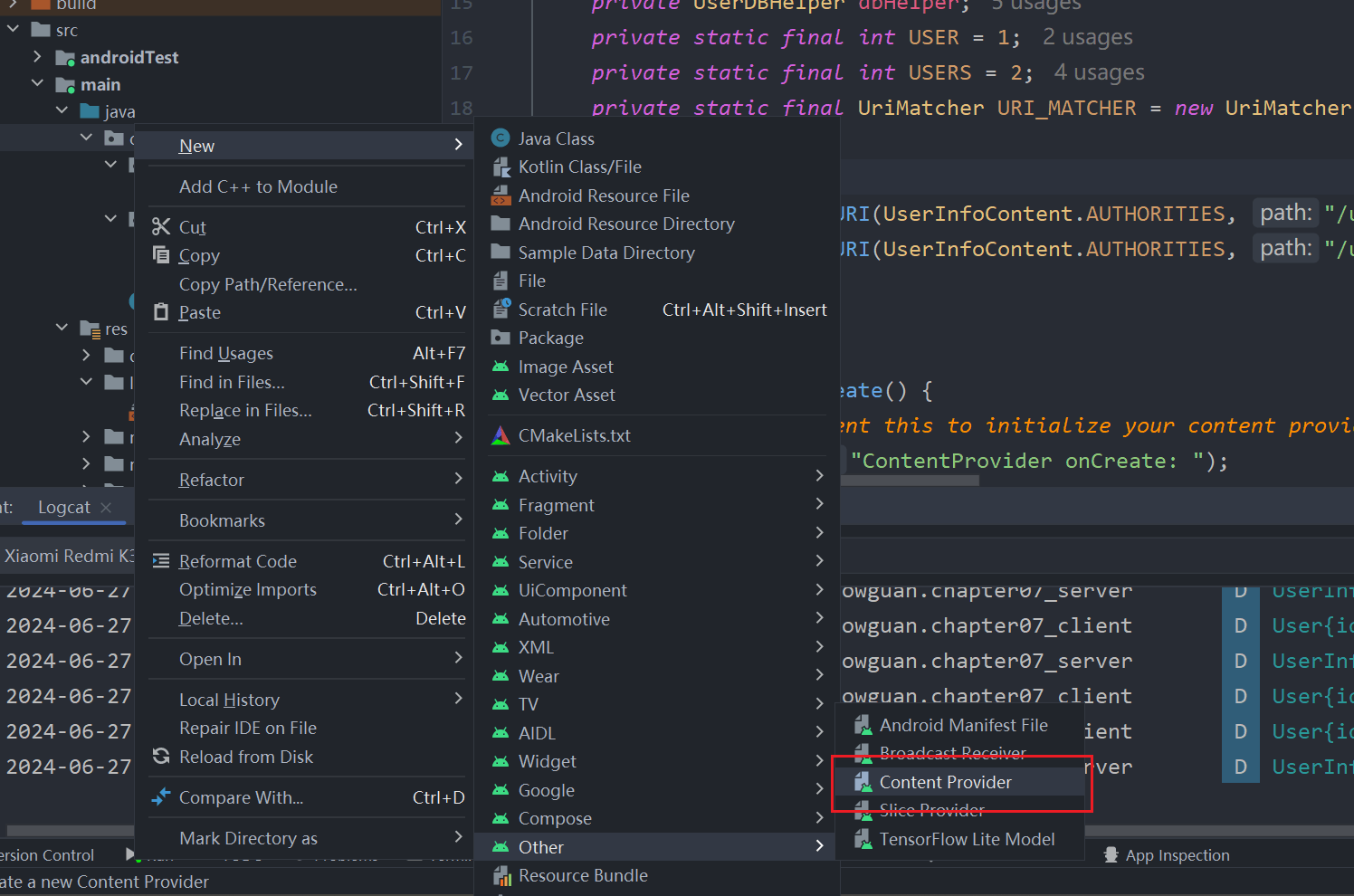Click the File entry icon in New submenu

click(x=501, y=281)
